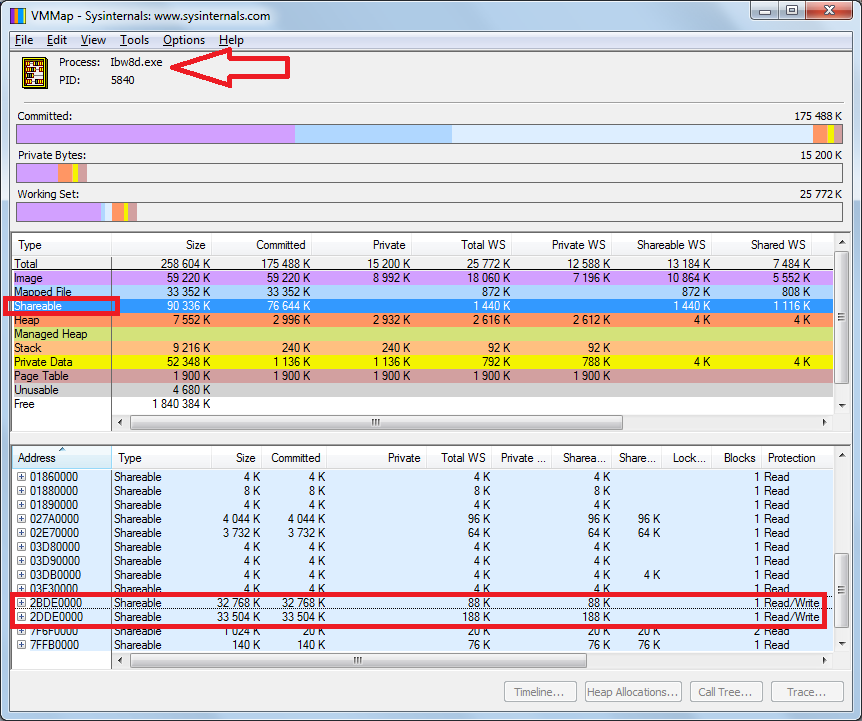Select the Image memory type row
The image size is (862, 721).
click(422, 278)
